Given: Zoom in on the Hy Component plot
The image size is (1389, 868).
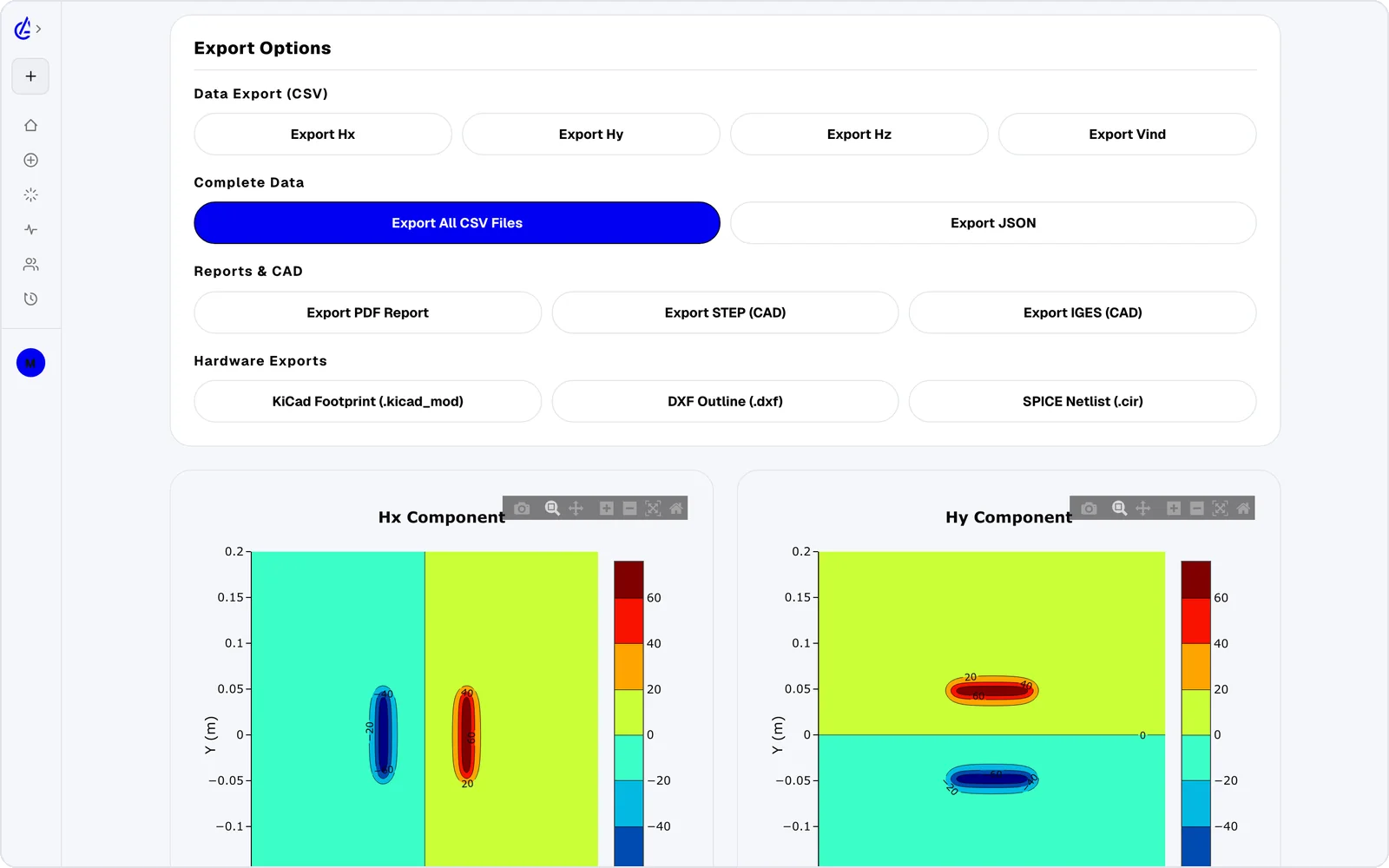Looking at the screenshot, I should pyautogui.click(x=1174, y=508).
